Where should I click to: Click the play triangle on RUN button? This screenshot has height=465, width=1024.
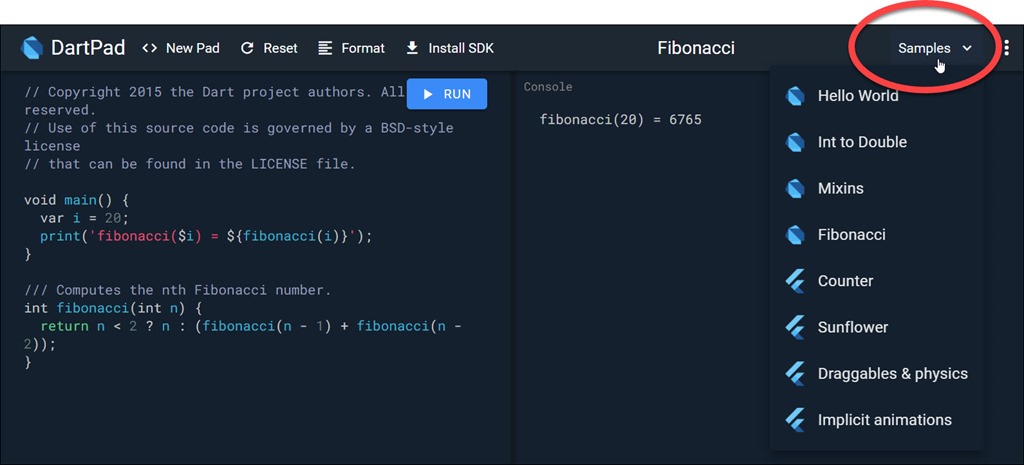(428, 94)
